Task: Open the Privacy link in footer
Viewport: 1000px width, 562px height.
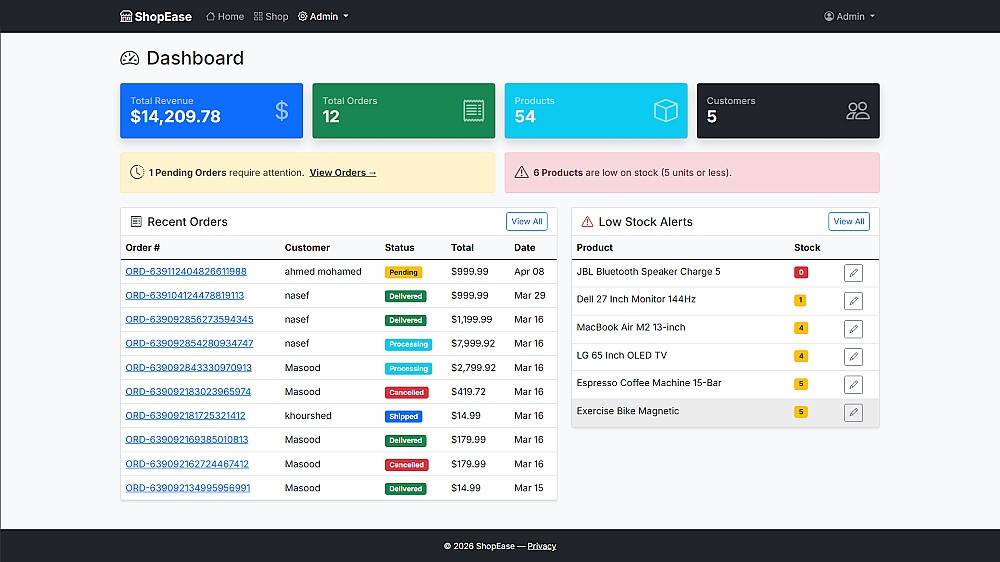Action: coord(541,546)
